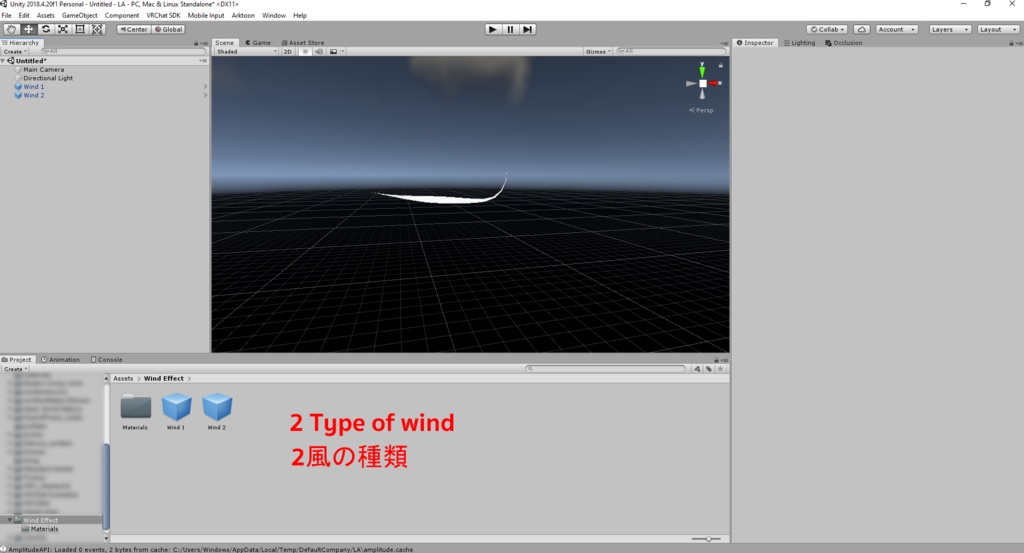Click the Step frame button
This screenshot has width=1024, height=553.
[528, 29]
